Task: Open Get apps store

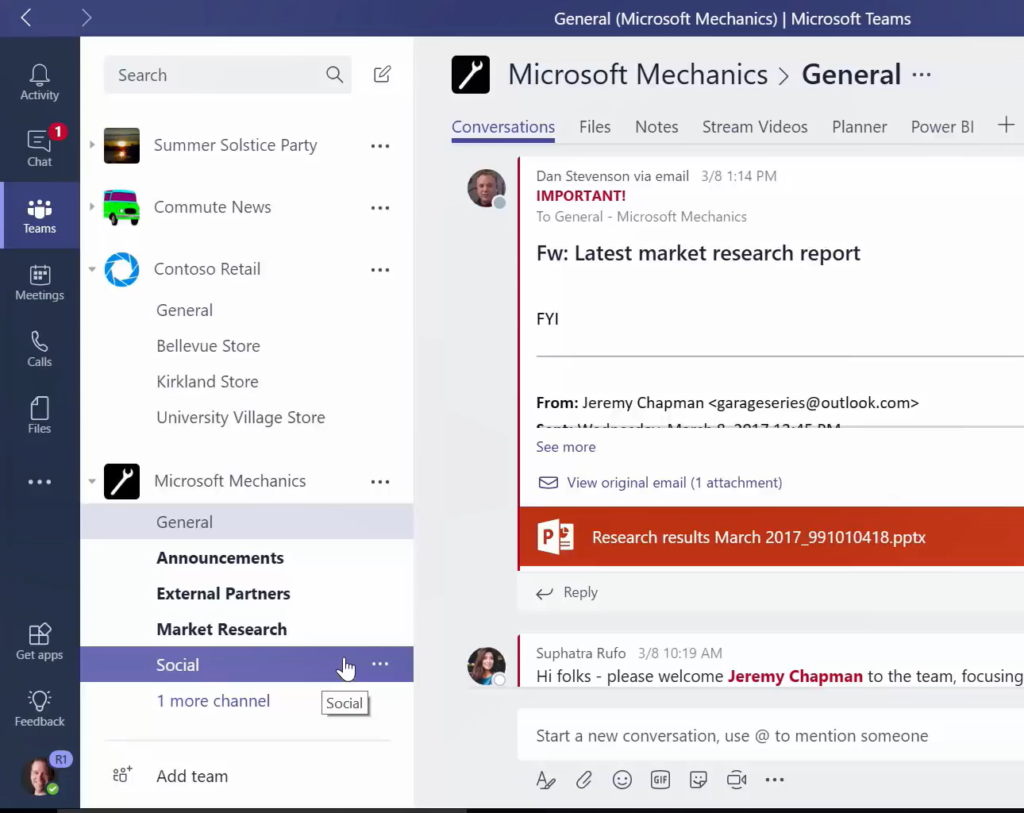Action: (39, 641)
